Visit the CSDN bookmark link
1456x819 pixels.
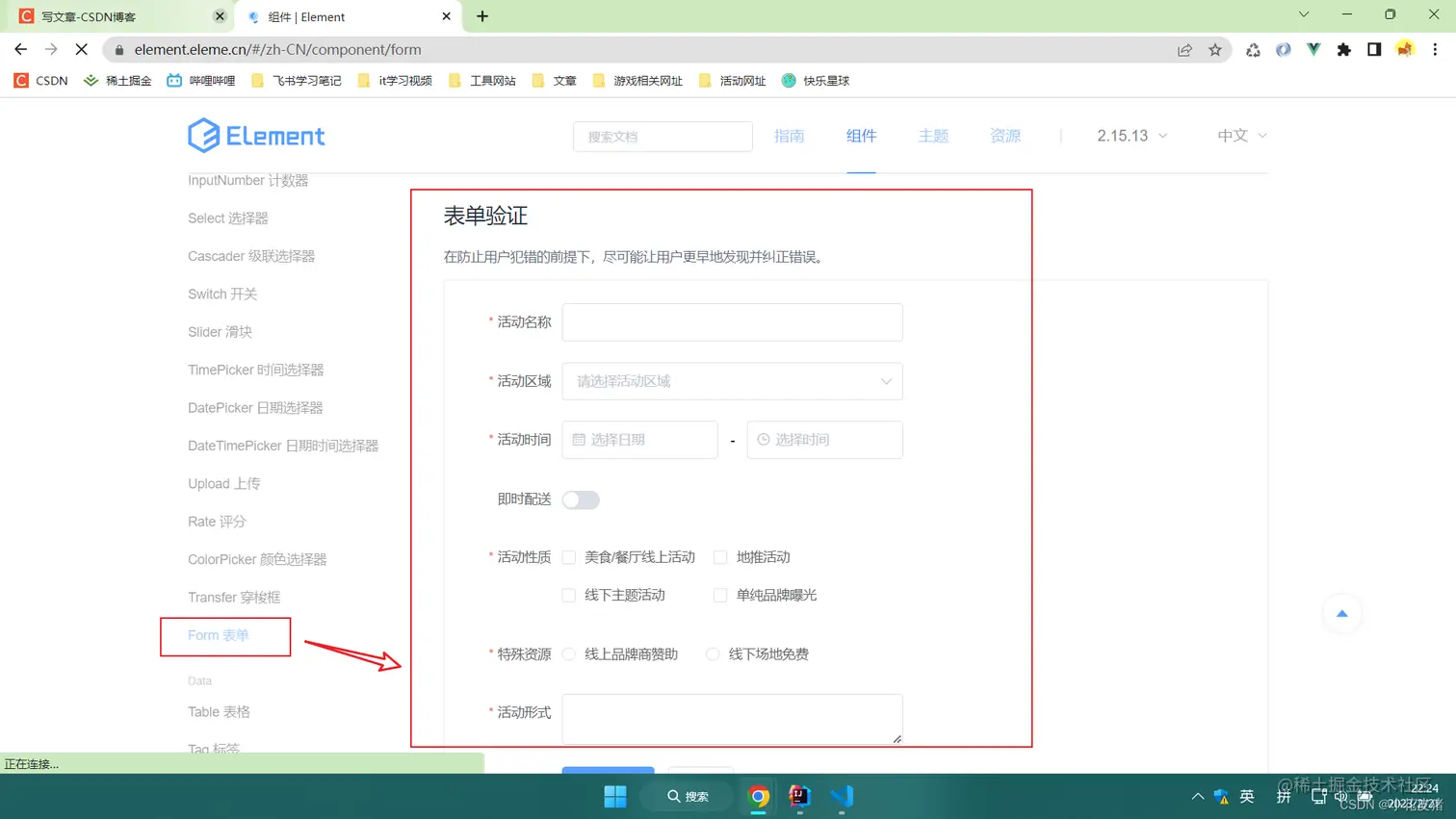click(39, 81)
